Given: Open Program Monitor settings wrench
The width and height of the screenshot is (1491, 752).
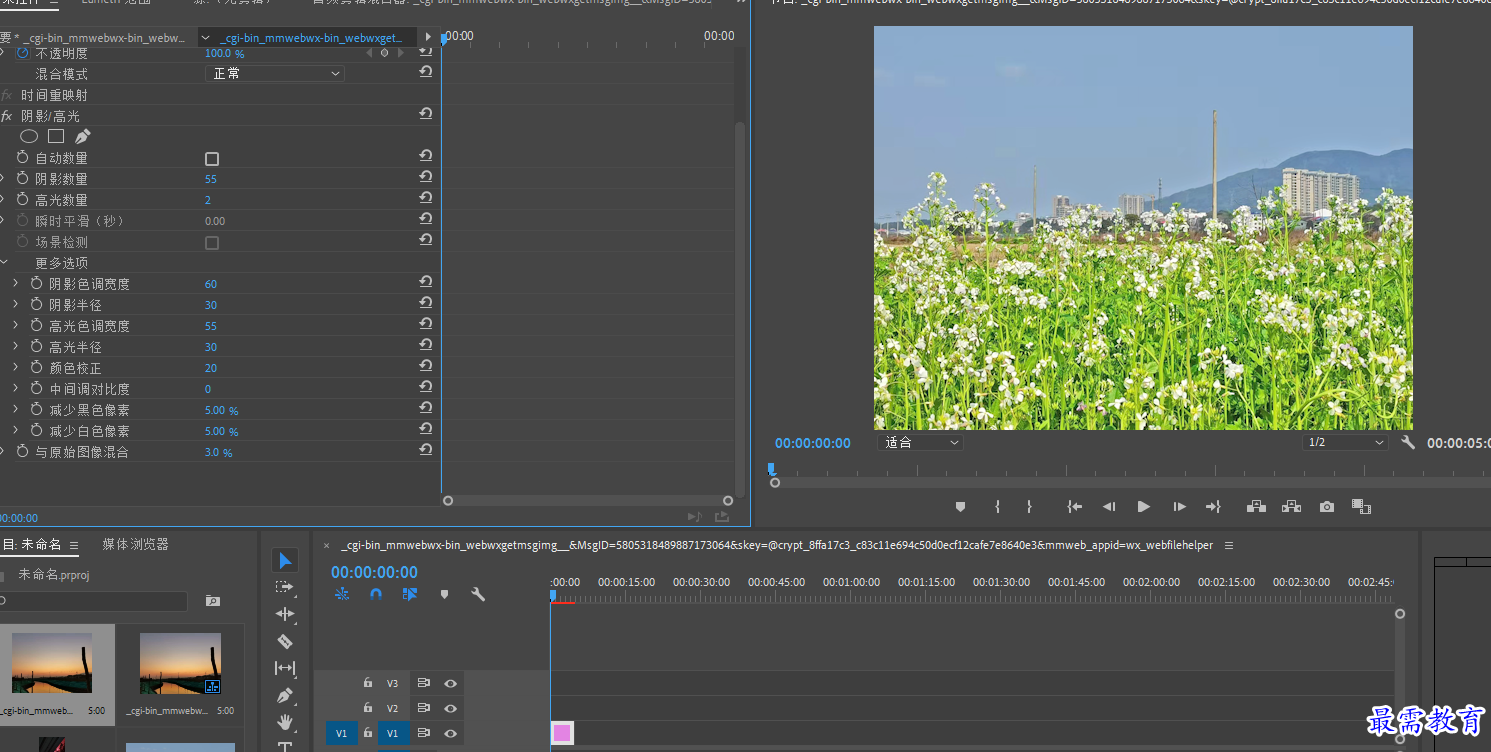Looking at the screenshot, I should click(x=1408, y=442).
